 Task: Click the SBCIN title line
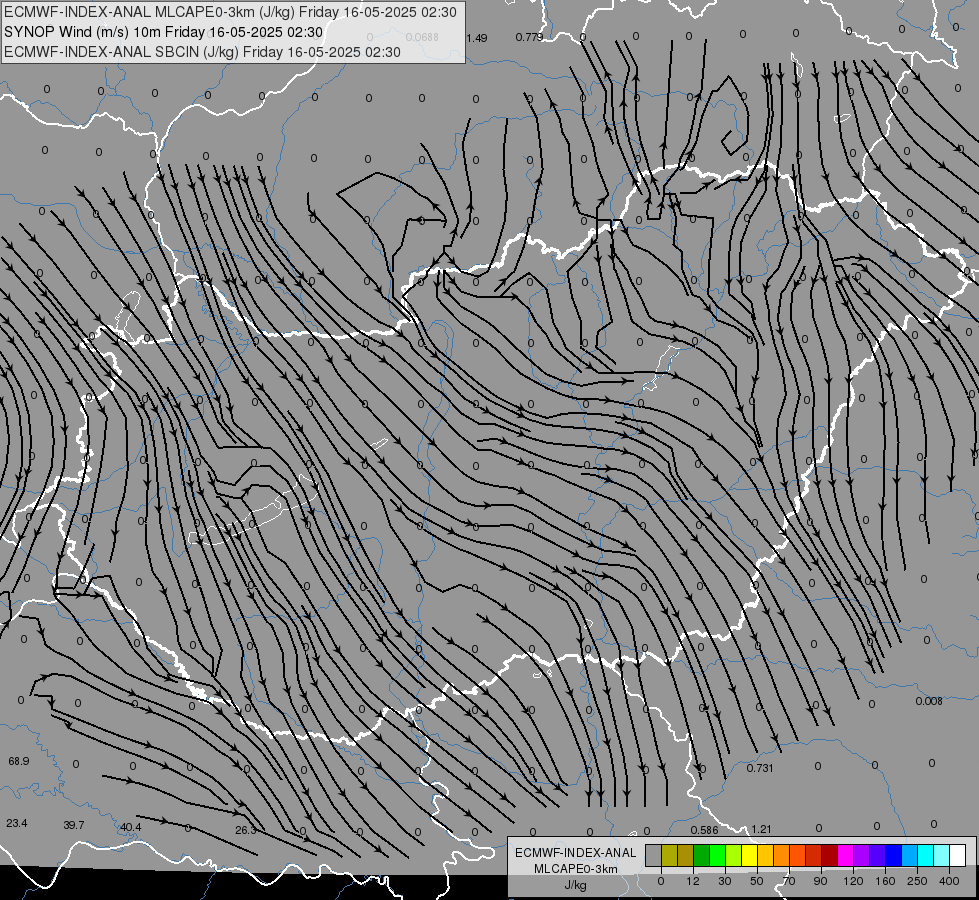coord(202,52)
